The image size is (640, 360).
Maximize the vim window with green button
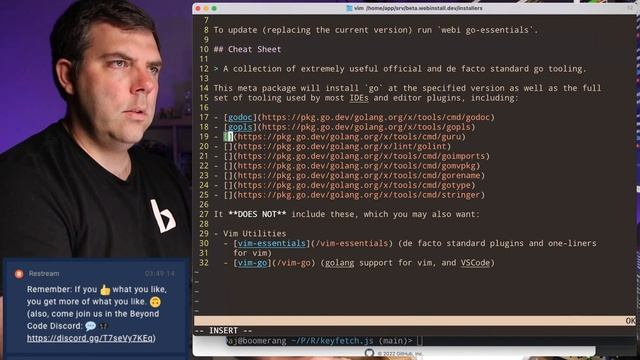pyautogui.click(x=214, y=8)
